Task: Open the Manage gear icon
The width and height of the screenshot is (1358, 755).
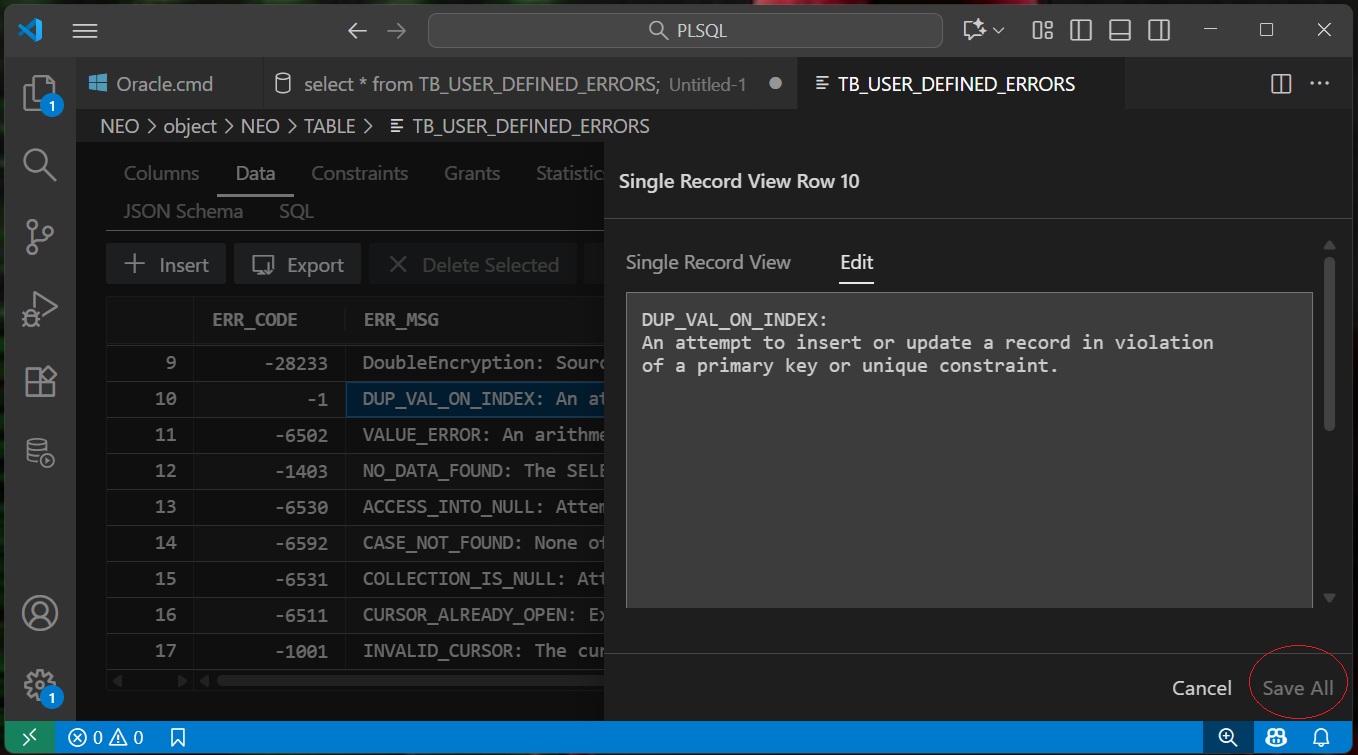Action: pos(39,685)
